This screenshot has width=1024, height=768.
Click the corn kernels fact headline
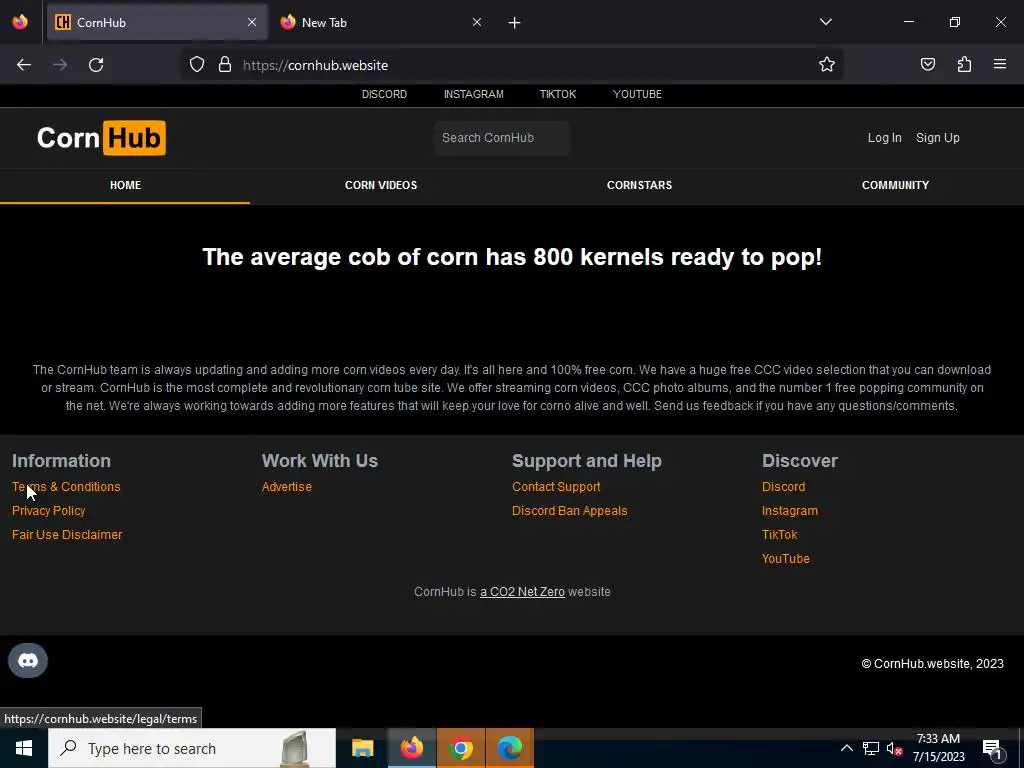coord(512,257)
